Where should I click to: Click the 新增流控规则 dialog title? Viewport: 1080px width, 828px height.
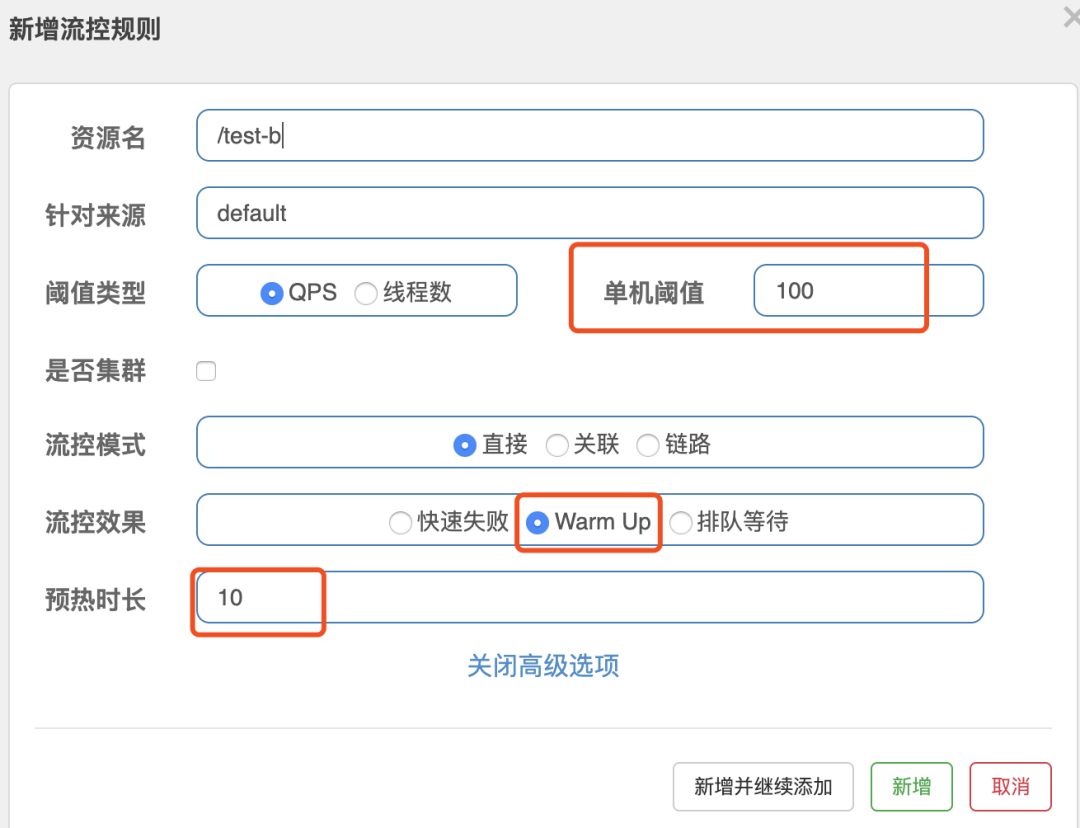click(x=85, y=30)
